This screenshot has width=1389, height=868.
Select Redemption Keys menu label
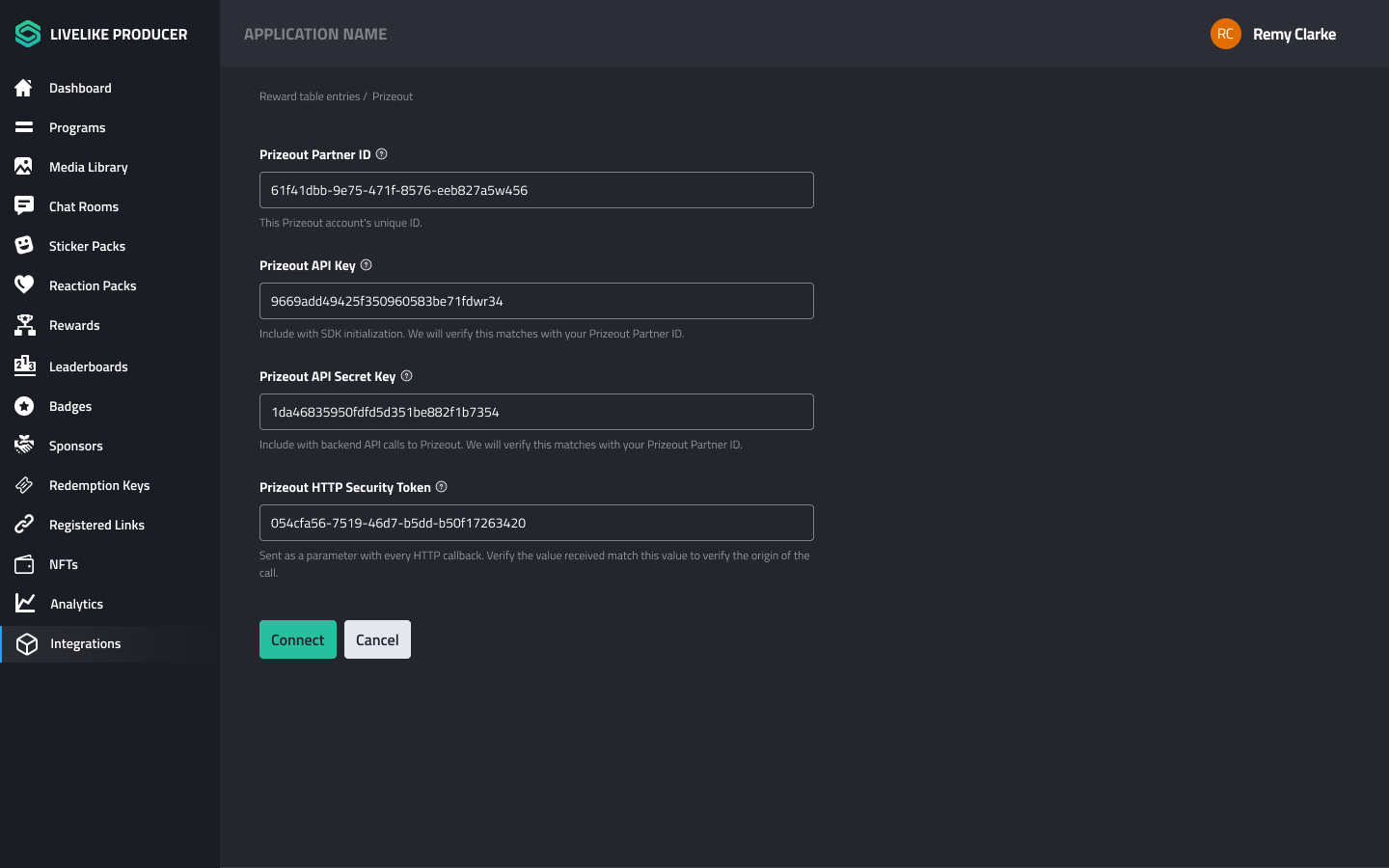click(x=99, y=485)
